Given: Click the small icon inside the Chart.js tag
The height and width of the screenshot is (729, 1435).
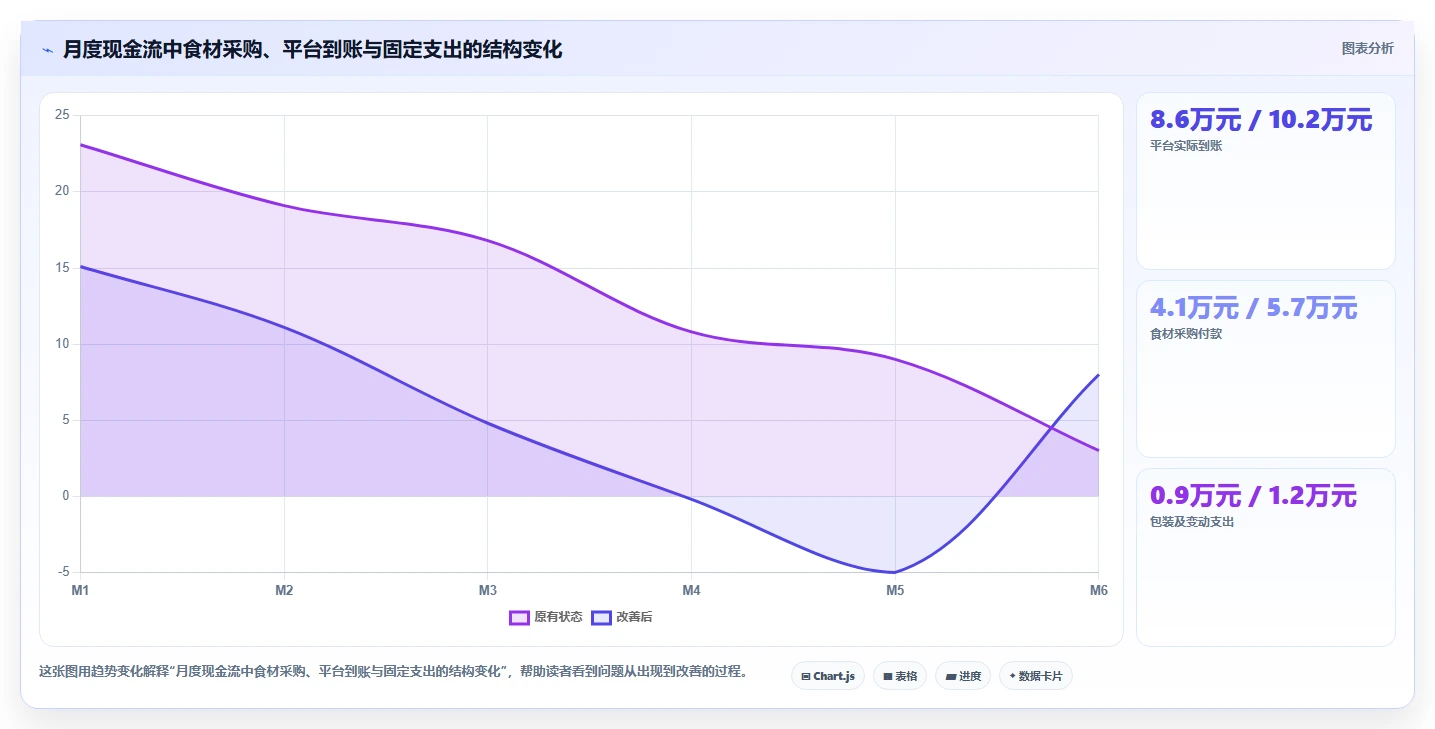Looking at the screenshot, I should point(806,677).
